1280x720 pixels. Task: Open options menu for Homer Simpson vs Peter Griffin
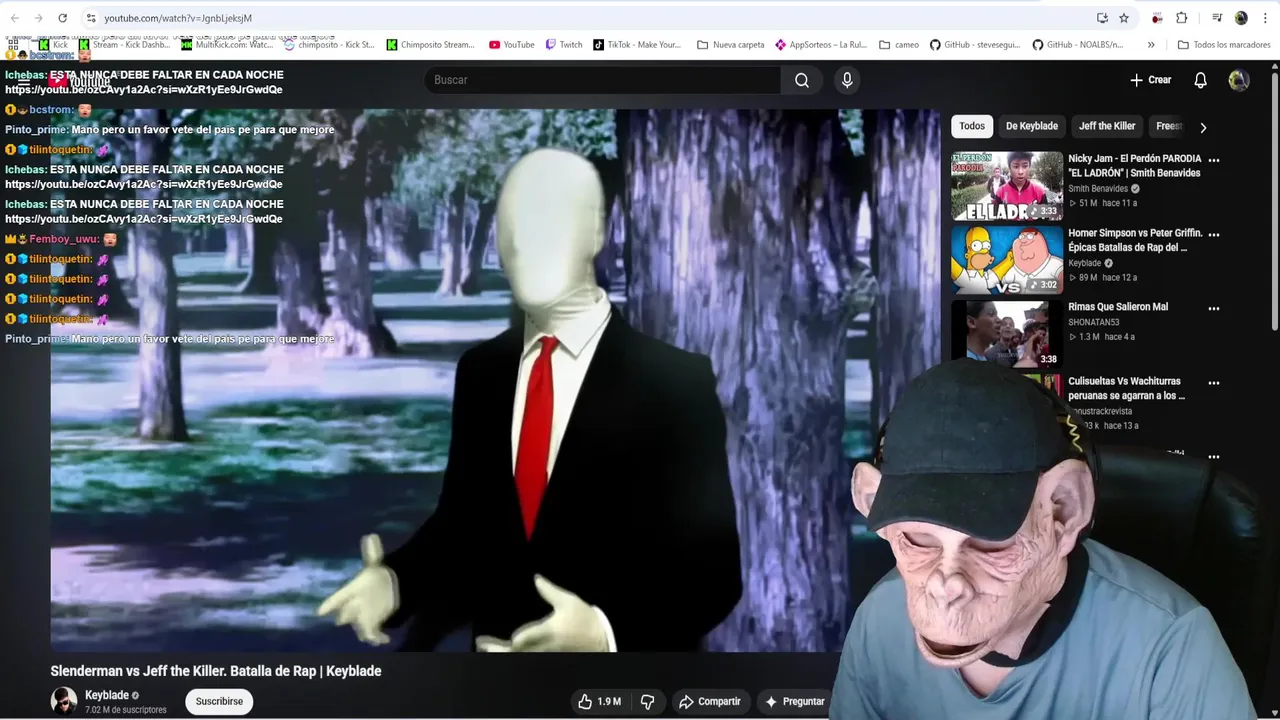click(x=1214, y=235)
